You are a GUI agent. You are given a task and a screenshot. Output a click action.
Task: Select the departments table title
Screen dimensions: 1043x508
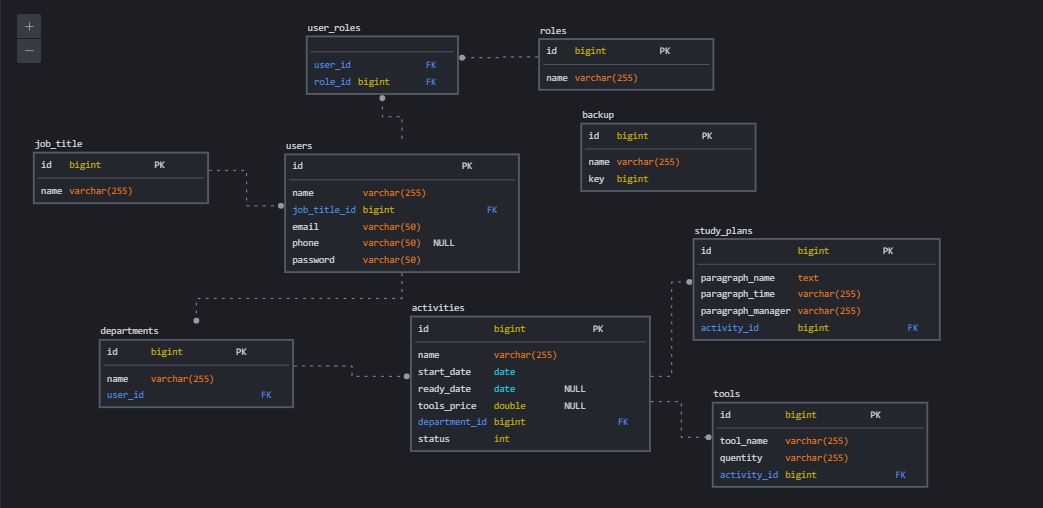tap(129, 330)
